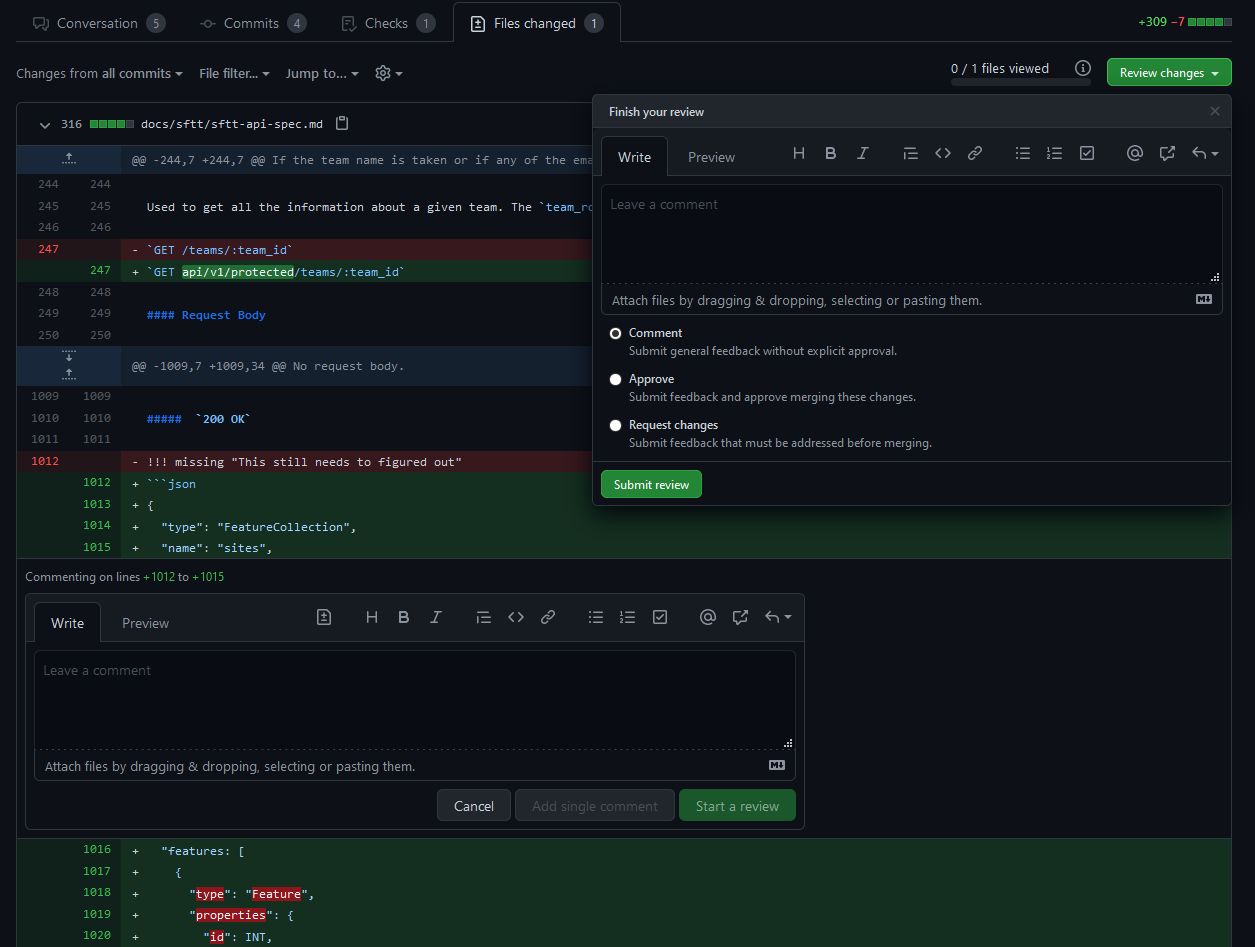Select the Comment review option

tap(615, 332)
